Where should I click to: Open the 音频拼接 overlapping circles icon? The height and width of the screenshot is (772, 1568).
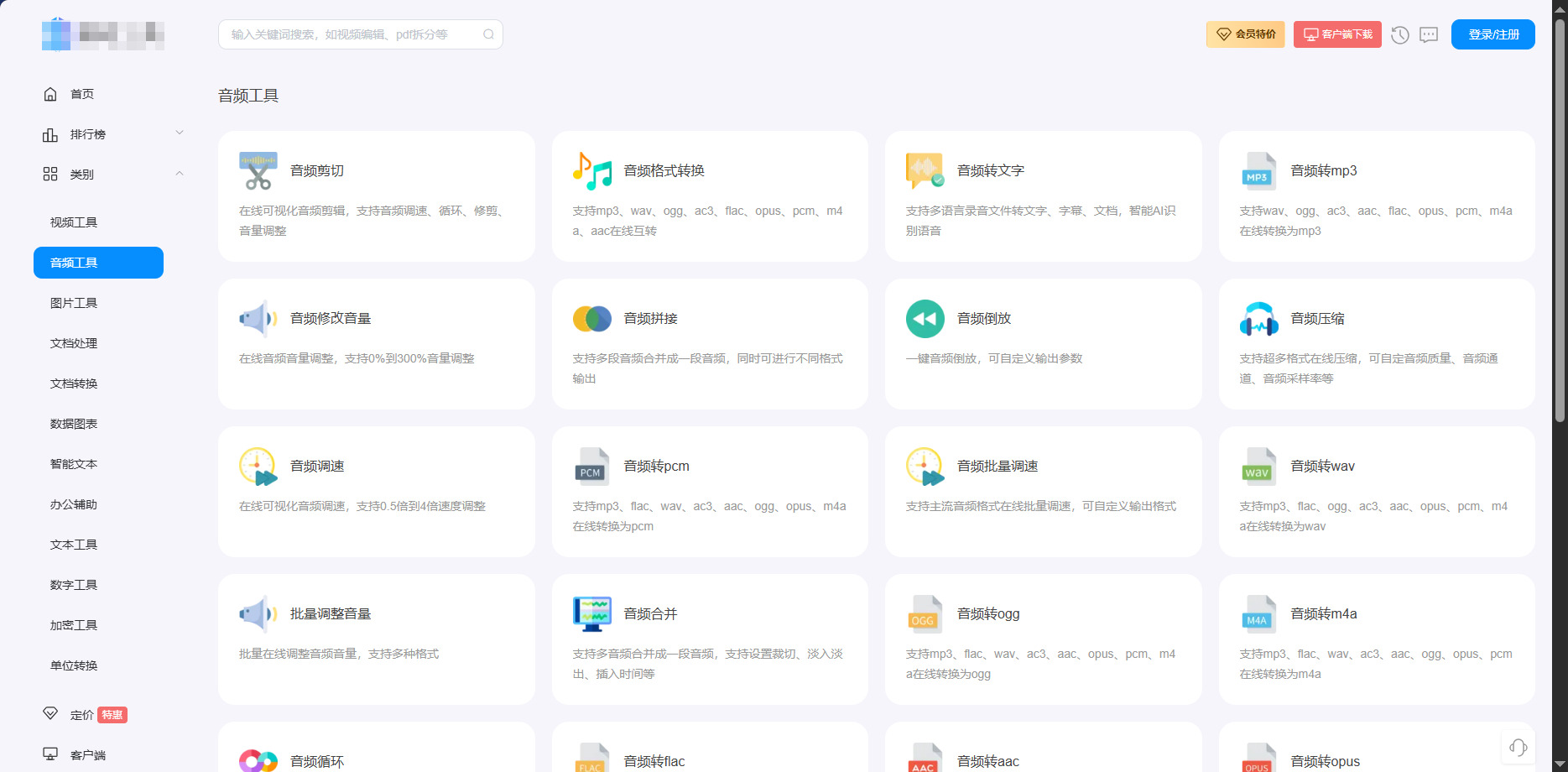pos(592,319)
